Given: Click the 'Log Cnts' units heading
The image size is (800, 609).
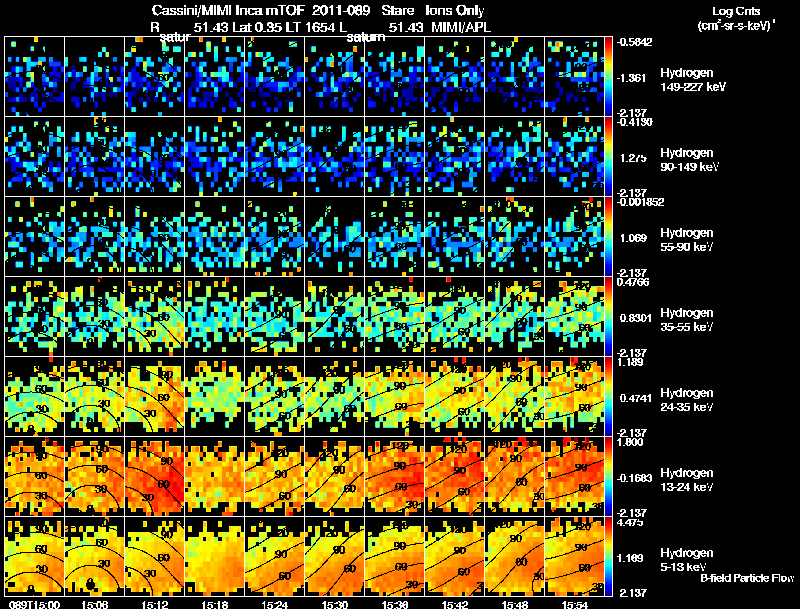Looking at the screenshot, I should pyautogui.click(x=736, y=11).
